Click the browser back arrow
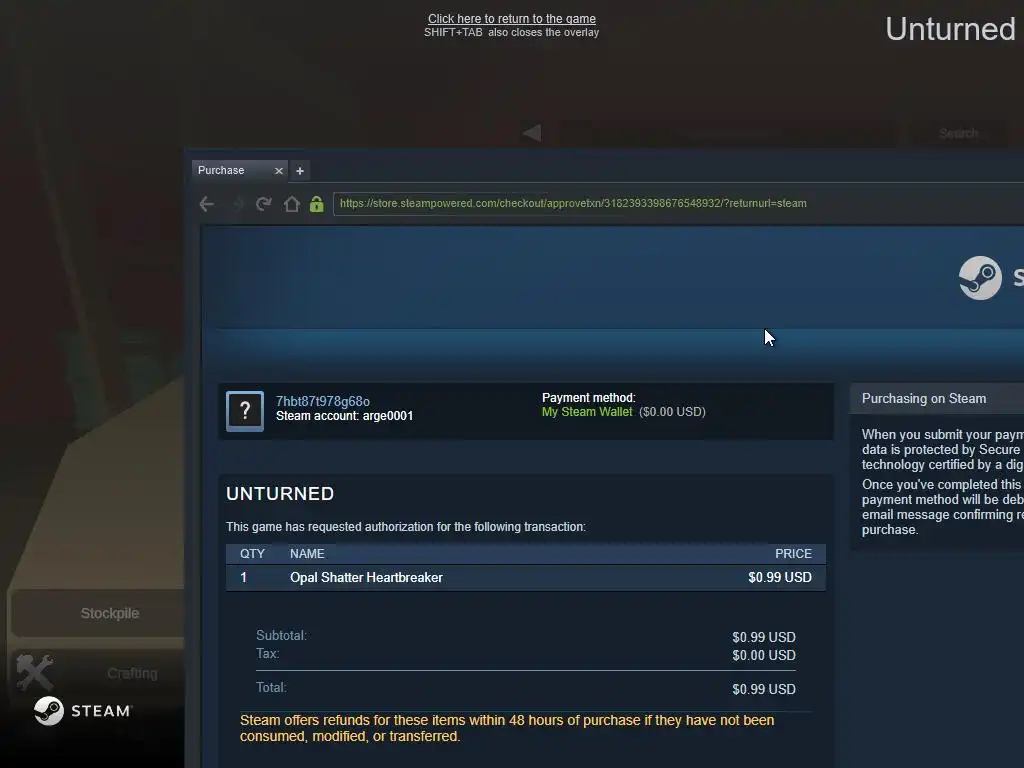Screen dimensions: 1024x768 point(206,204)
